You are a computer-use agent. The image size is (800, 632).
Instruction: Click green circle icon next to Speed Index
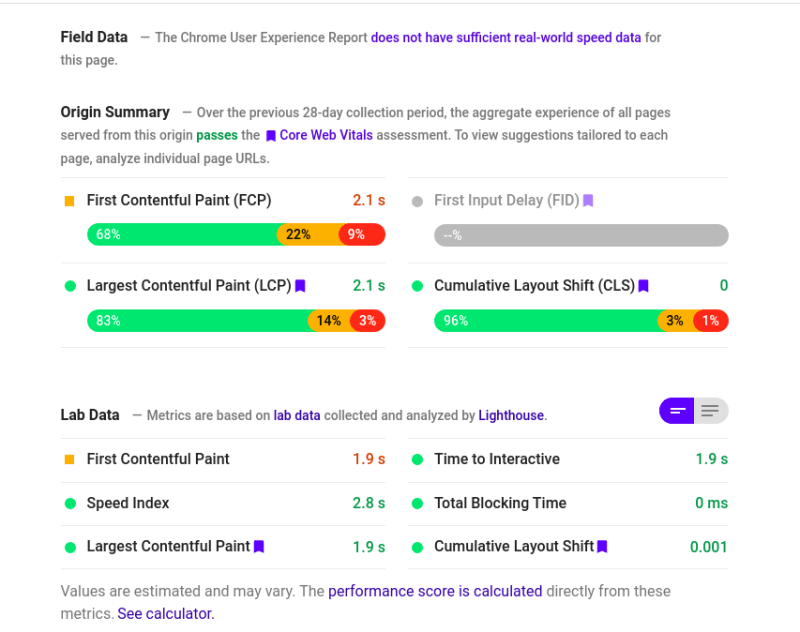(70, 504)
